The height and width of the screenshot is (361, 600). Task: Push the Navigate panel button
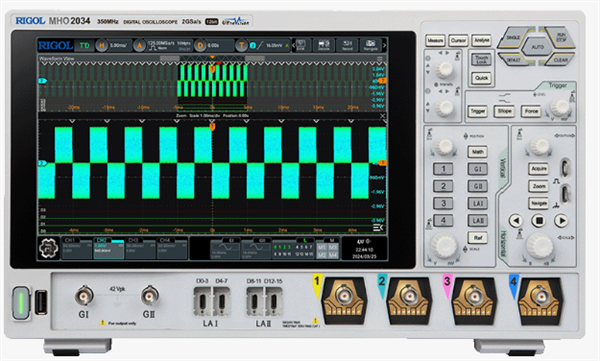click(x=538, y=203)
